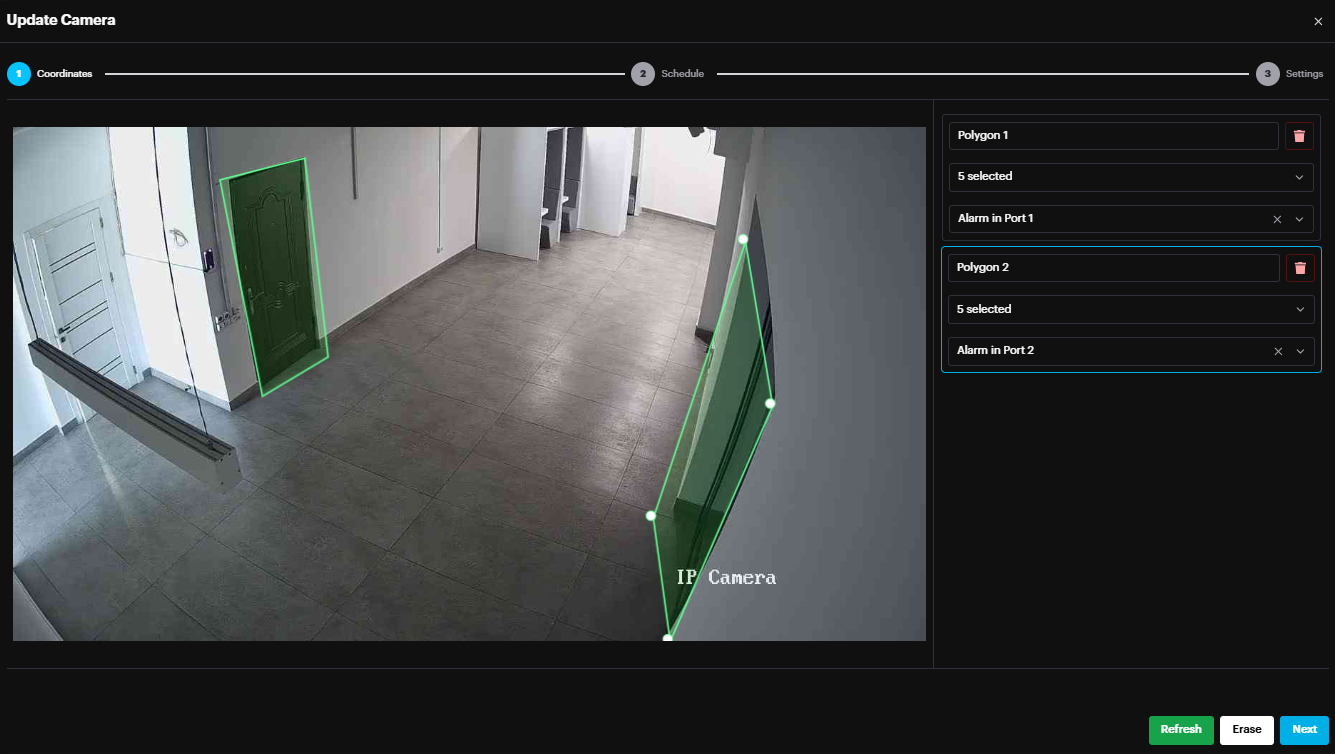Go to the Schedule step
Screen dimensions: 1335x754
(x=682, y=74)
